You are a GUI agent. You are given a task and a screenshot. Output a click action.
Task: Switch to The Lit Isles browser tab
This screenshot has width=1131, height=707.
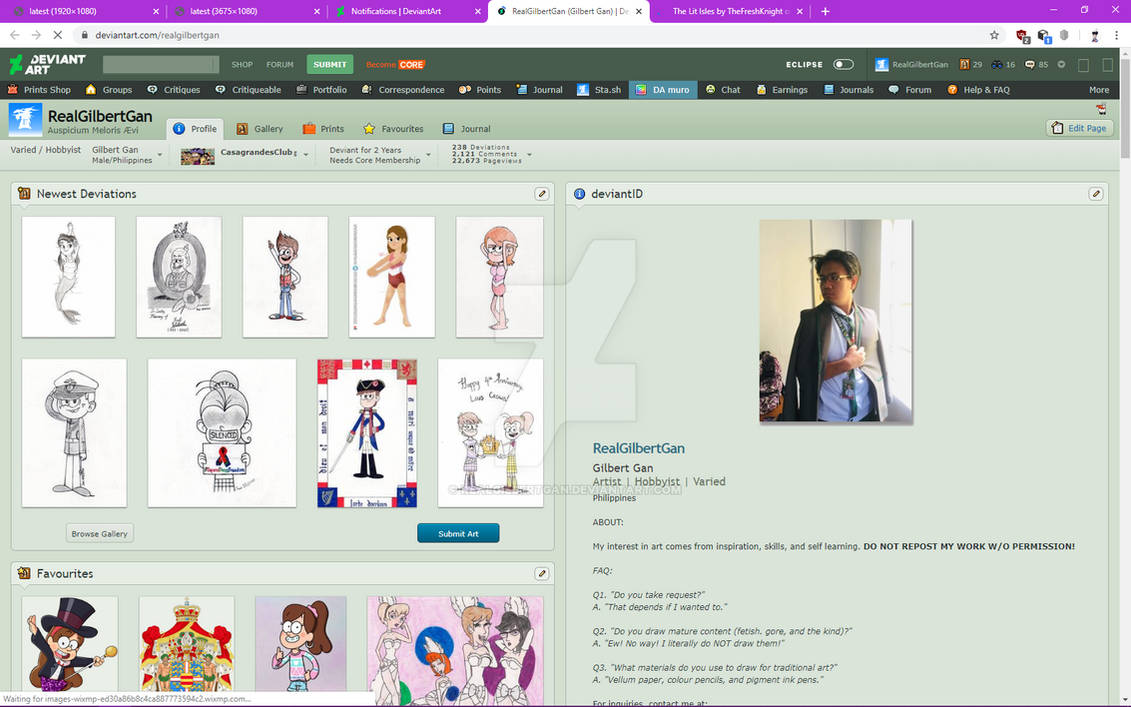tap(729, 12)
